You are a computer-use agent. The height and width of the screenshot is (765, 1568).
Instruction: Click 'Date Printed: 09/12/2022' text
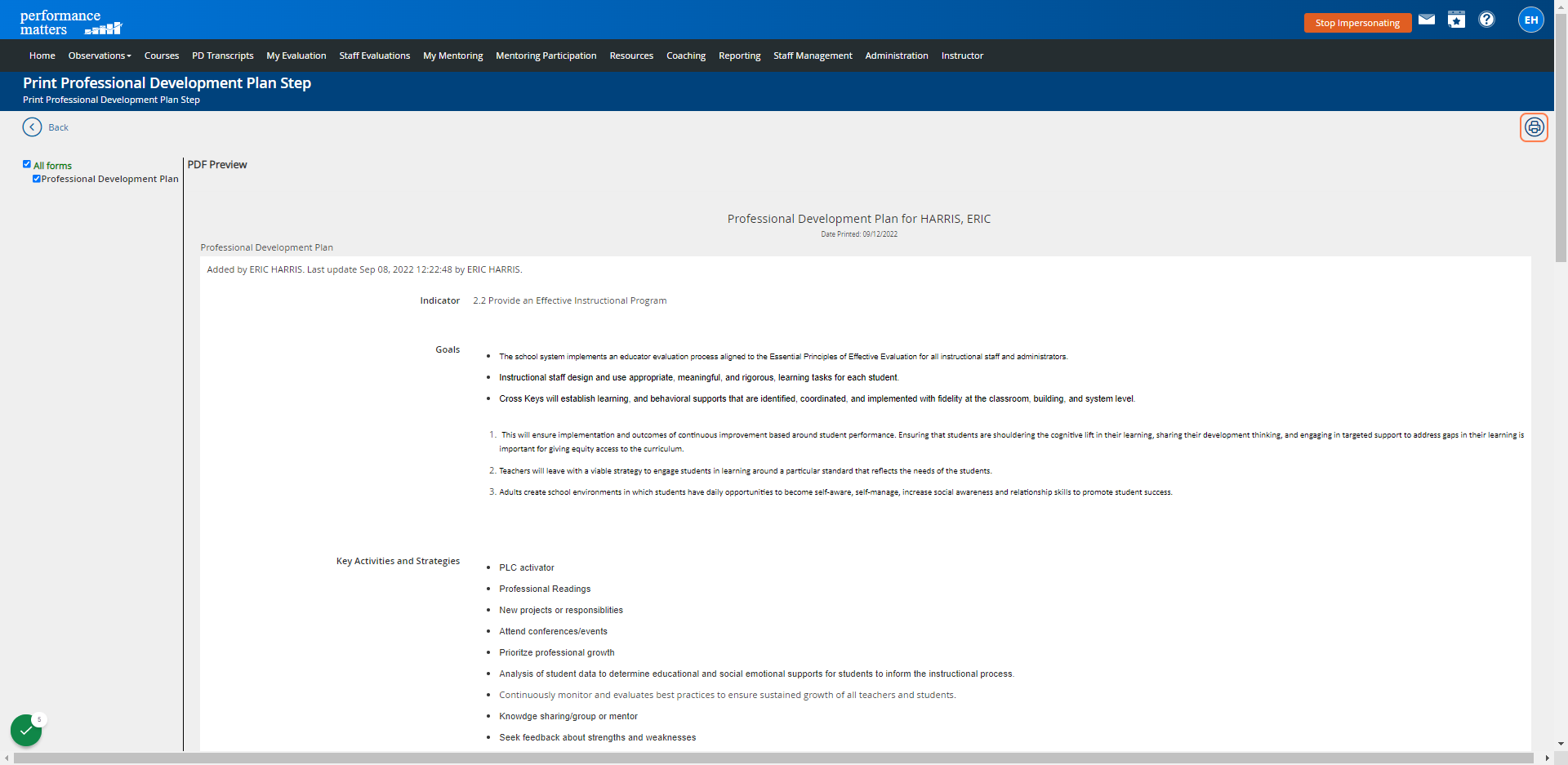point(859,234)
